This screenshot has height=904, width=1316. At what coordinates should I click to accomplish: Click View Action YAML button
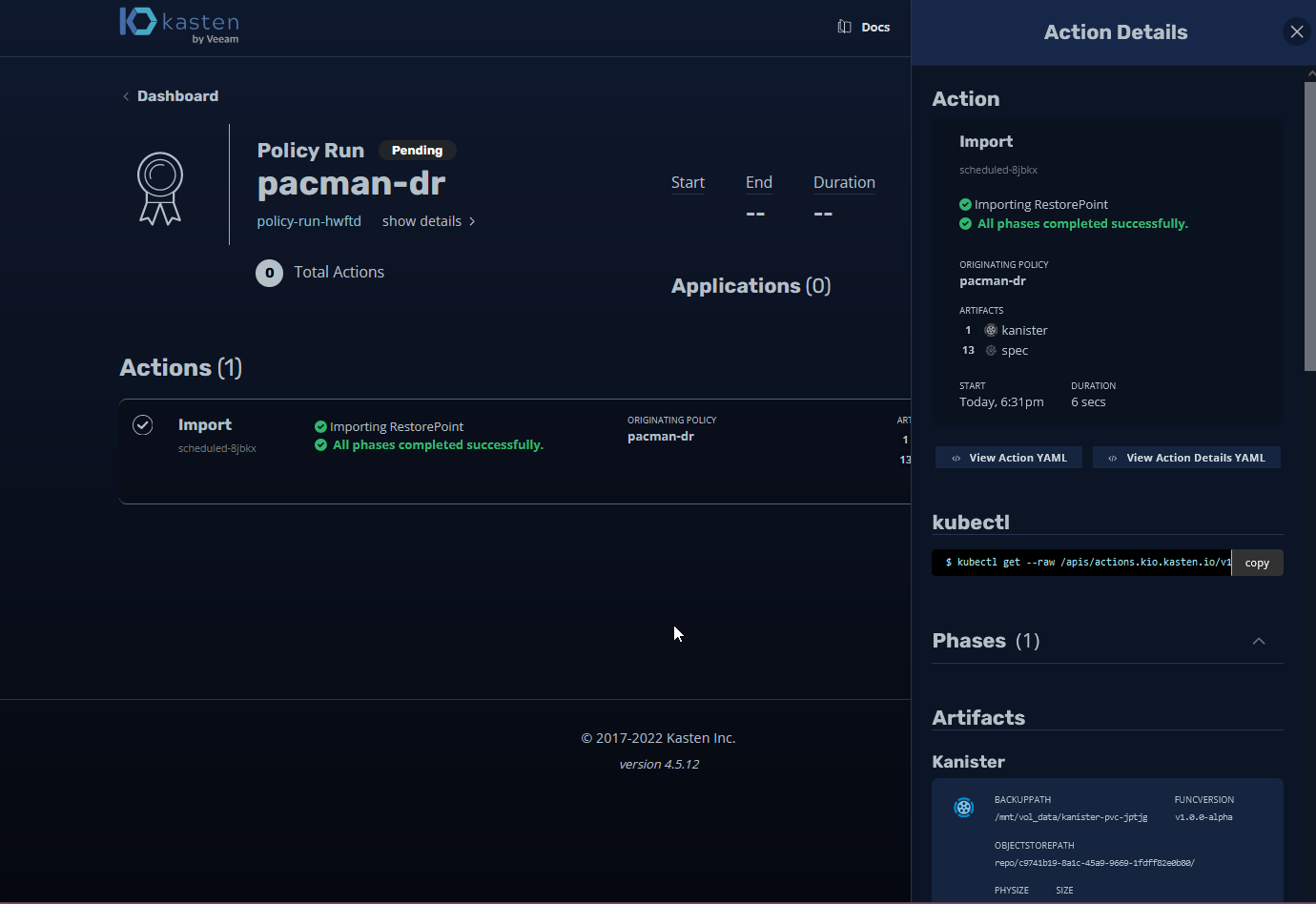tap(1009, 458)
